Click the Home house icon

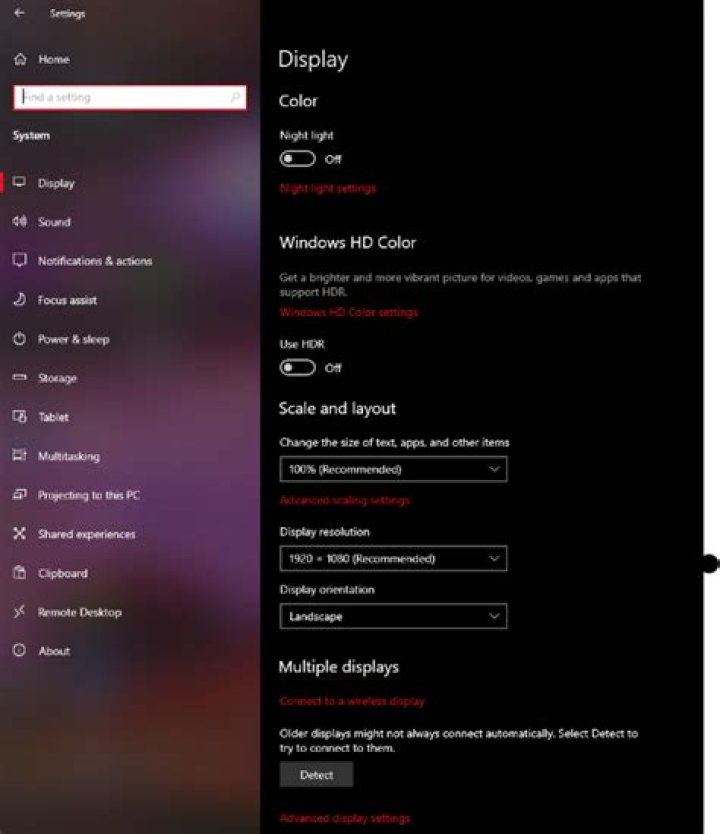pyautogui.click(x=20, y=59)
